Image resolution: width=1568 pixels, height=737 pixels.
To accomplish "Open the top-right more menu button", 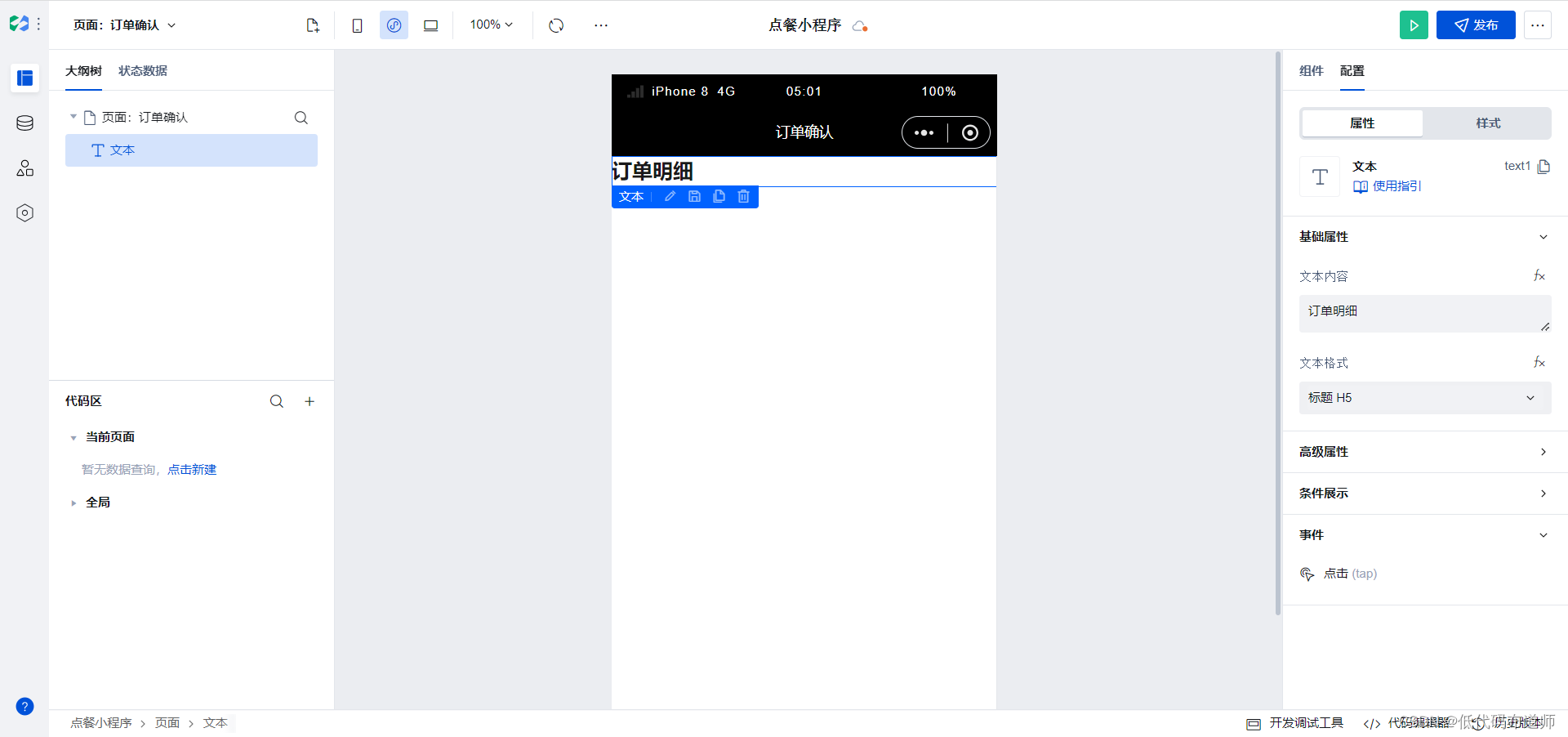I will pos(1538,25).
